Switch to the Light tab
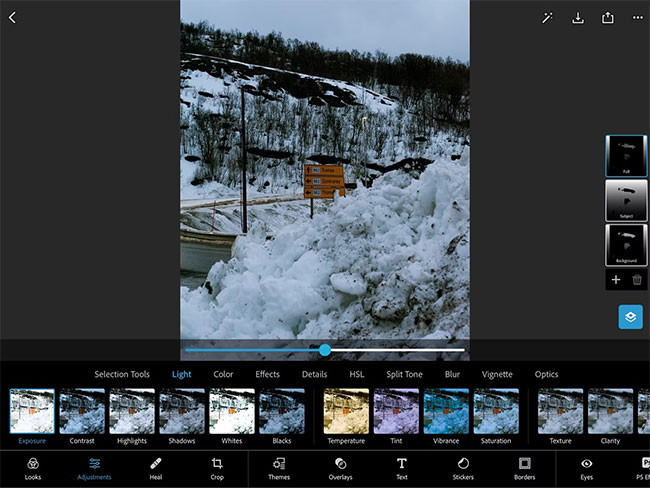Image resolution: width=650 pixels, height=488 pixels. [x=182, y=374]
